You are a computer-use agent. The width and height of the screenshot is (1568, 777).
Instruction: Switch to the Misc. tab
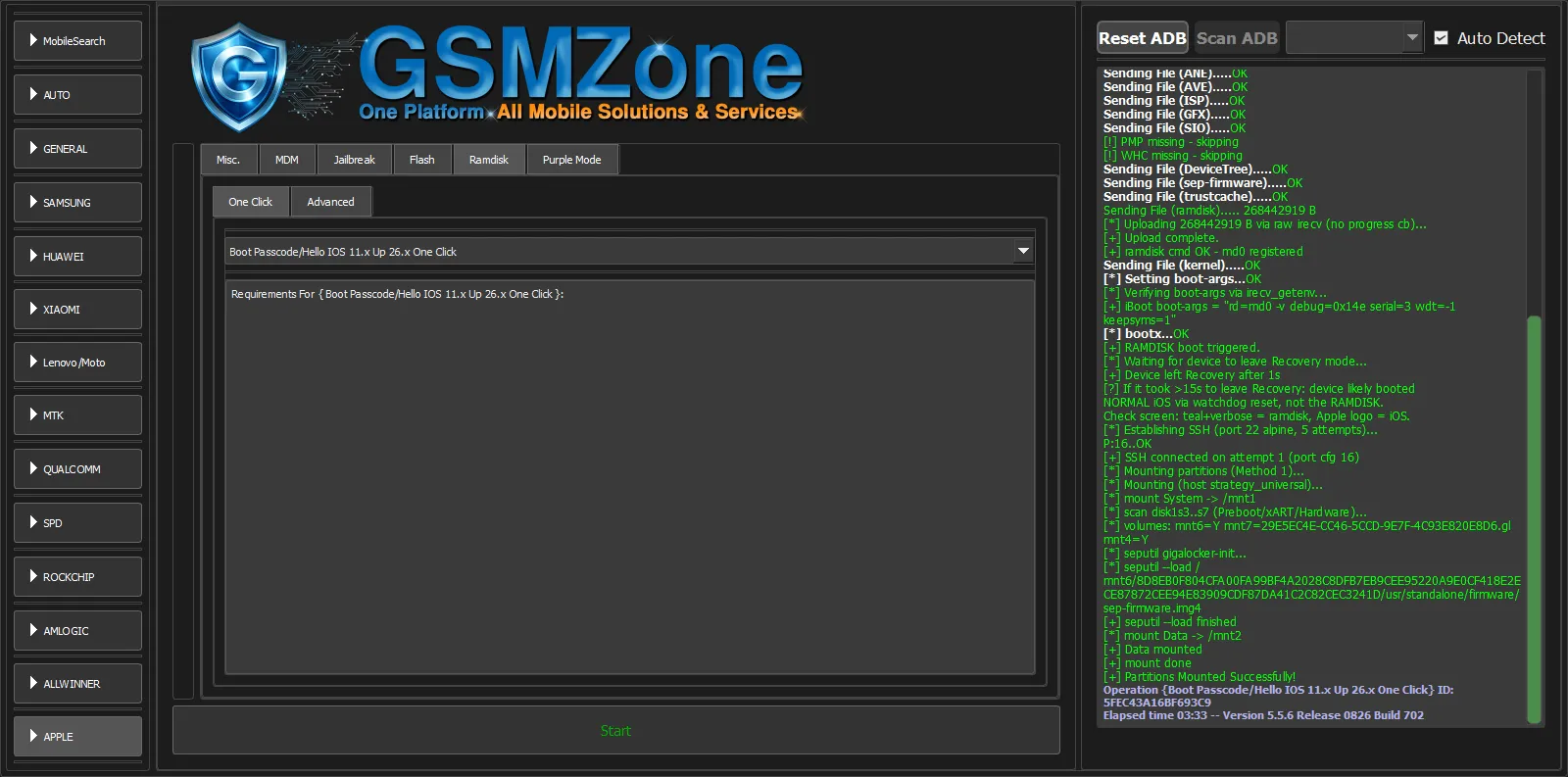228,160
